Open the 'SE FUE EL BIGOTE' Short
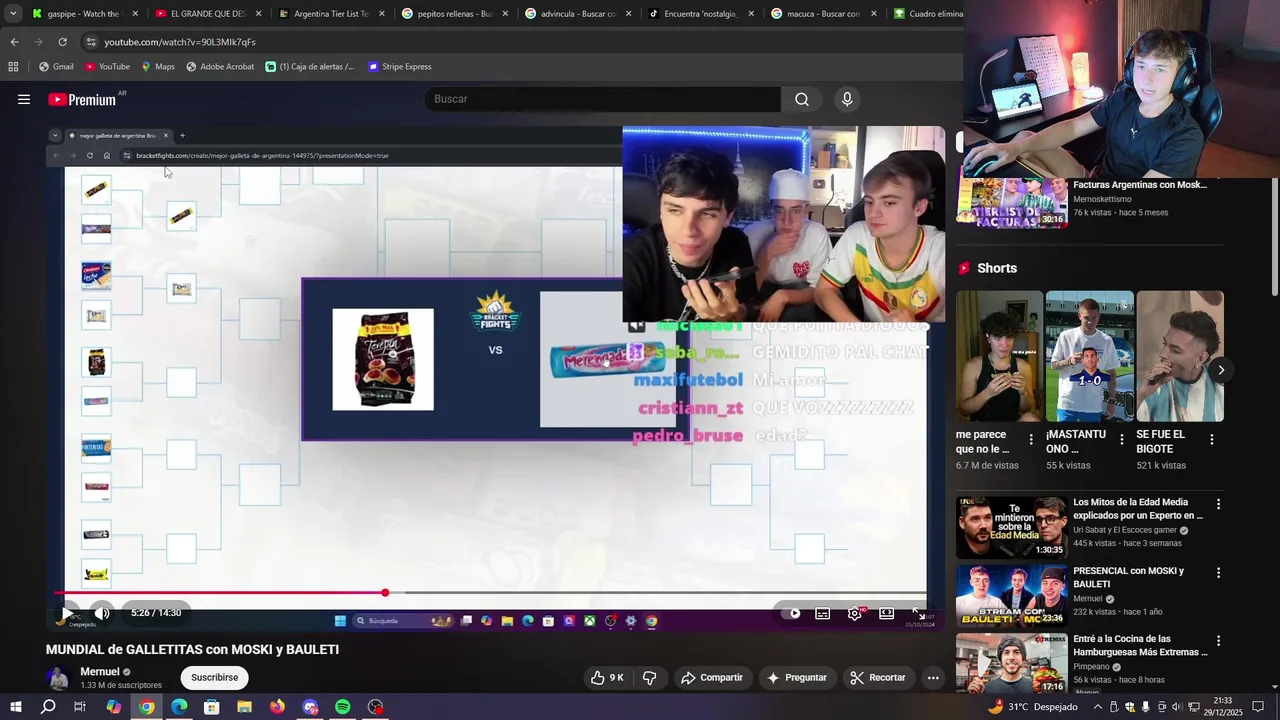Viewport: 1280px width, 720px height. point(1180,356)
